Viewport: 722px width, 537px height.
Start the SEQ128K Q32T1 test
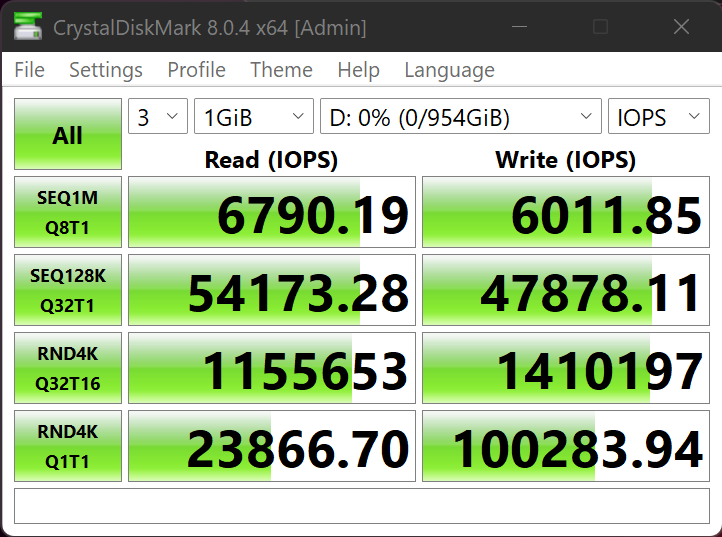pyautogui.click(x=68, y=290)
